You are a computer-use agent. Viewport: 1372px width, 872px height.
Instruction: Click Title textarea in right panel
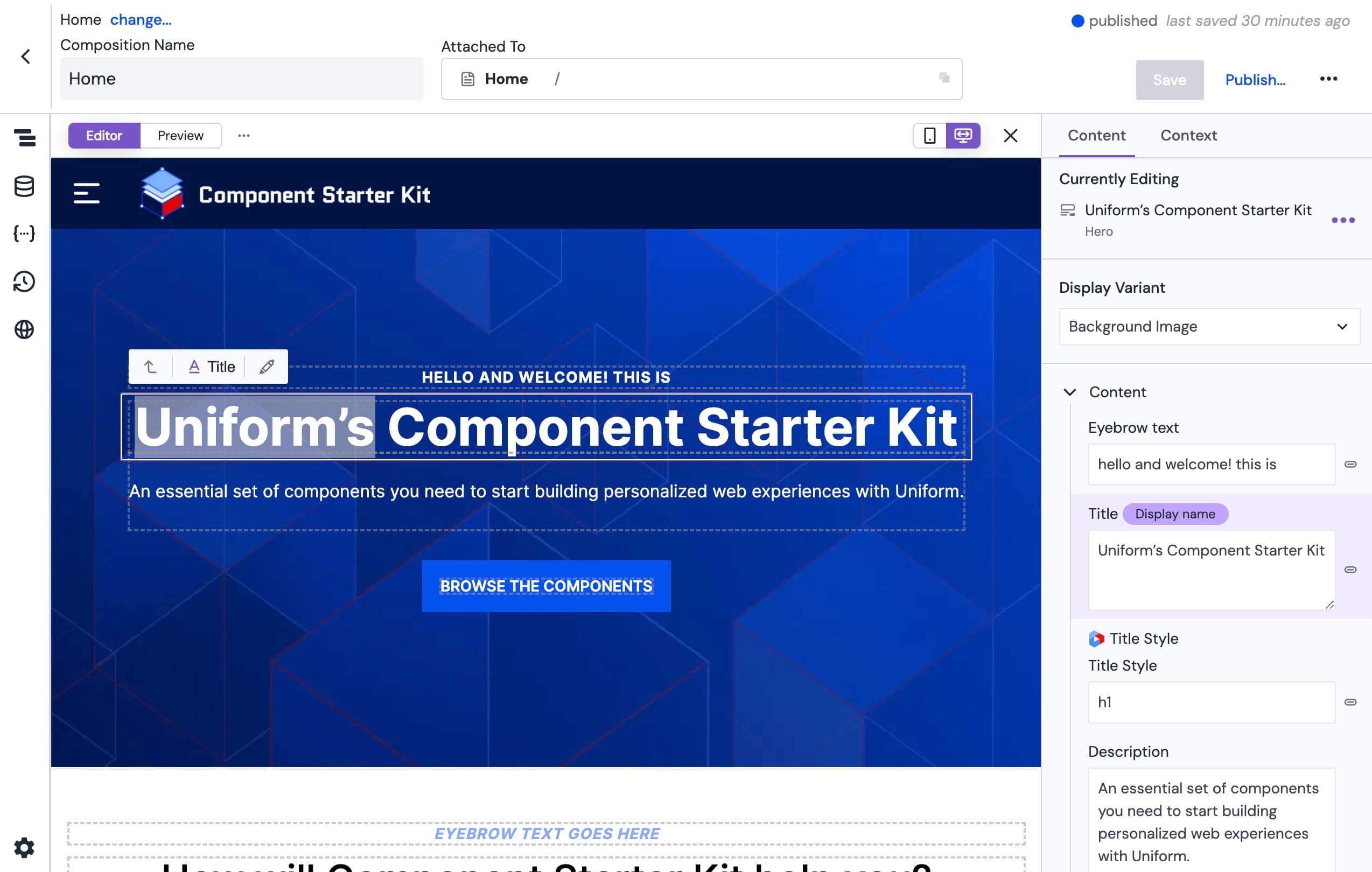[x=1212, y=569]
